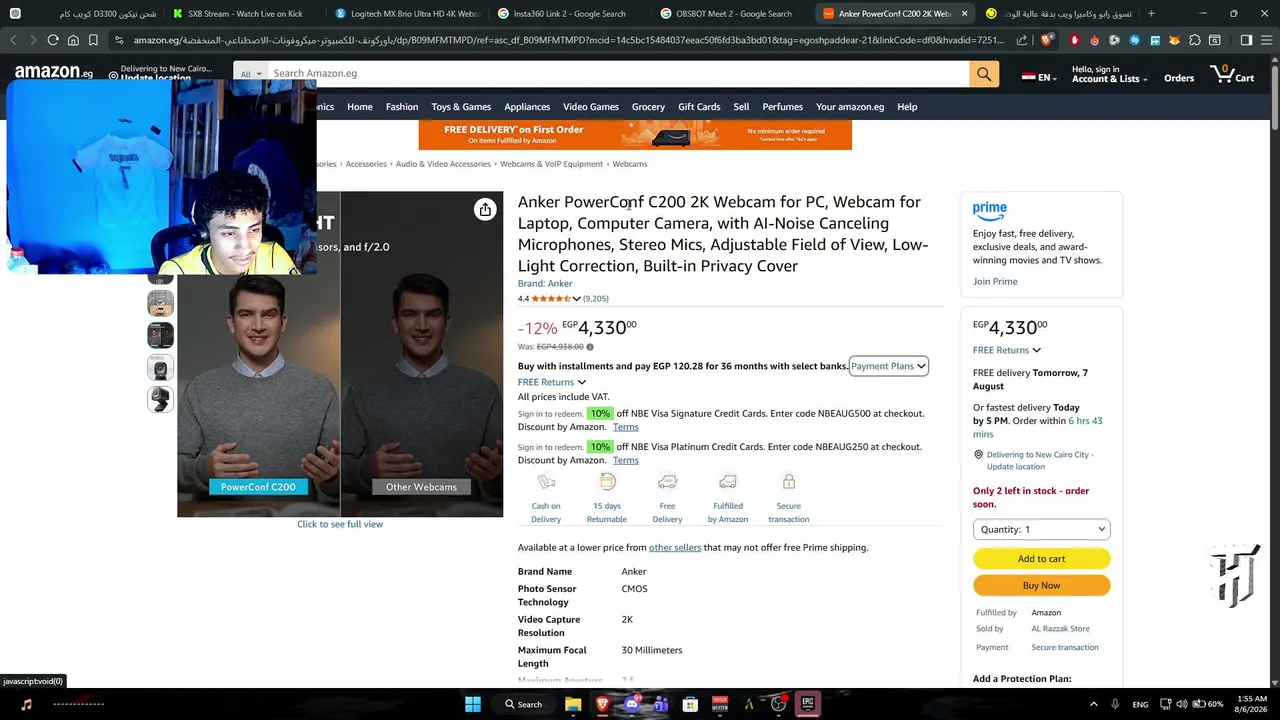Click the info icon next to the Was price
1280x720 pixels.
pos(590,347)
